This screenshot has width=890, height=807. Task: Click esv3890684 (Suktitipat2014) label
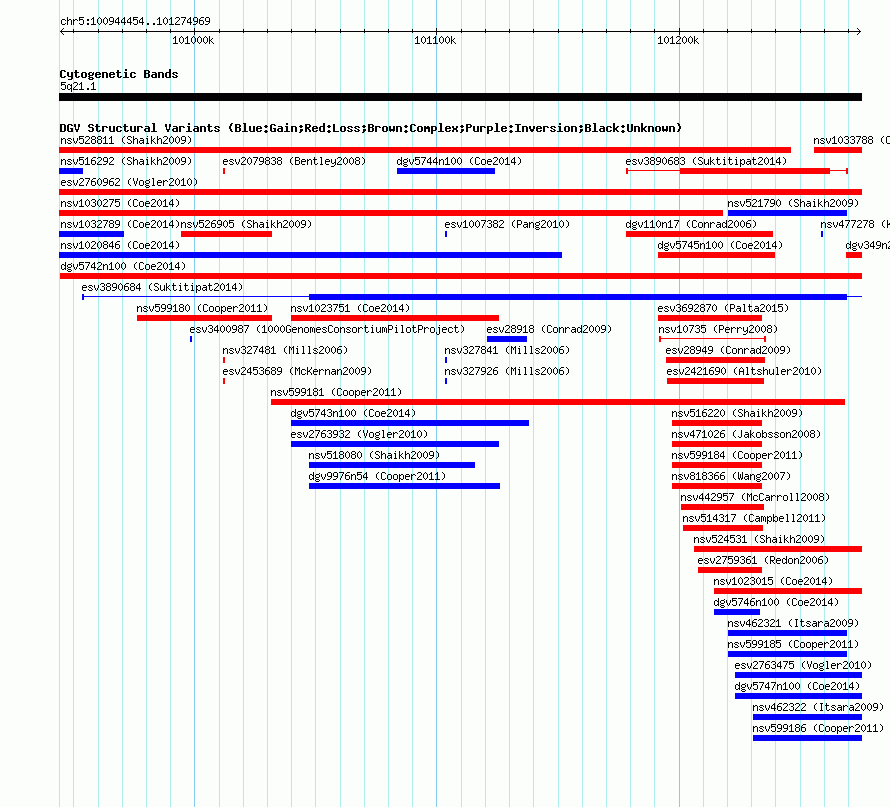coord(162,287)
